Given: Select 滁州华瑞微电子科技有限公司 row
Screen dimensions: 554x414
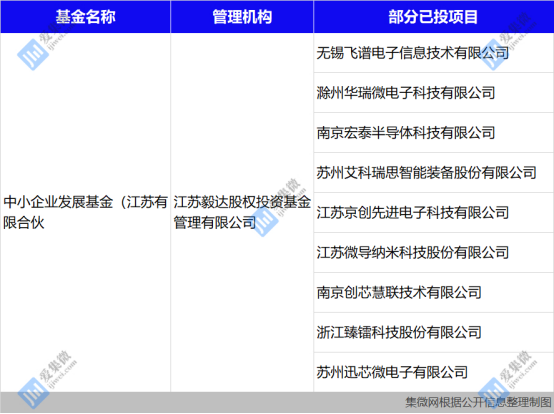Looking at the screenshot, I should [x=434, y=93].
